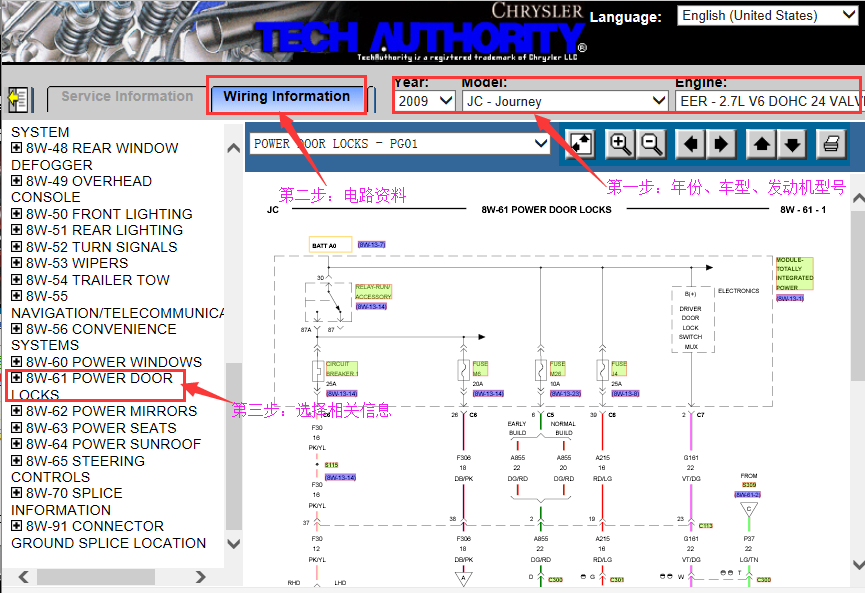
Task: Expand 8W-63 POWER SEATS node
Action: click(x=17, y=428)
